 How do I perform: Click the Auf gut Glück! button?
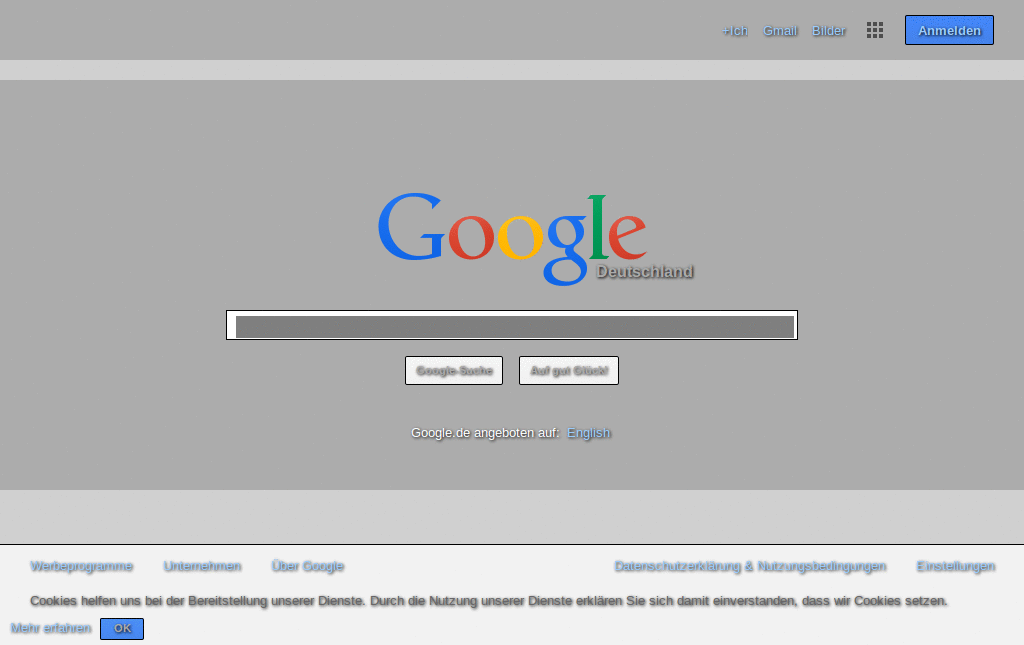tap(569, 371)
